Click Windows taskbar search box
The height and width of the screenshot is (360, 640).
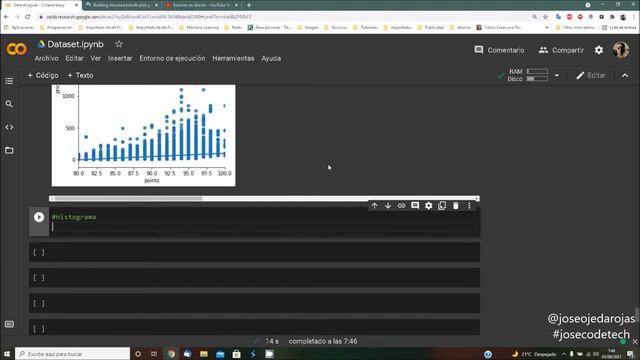tap(73, 354)
